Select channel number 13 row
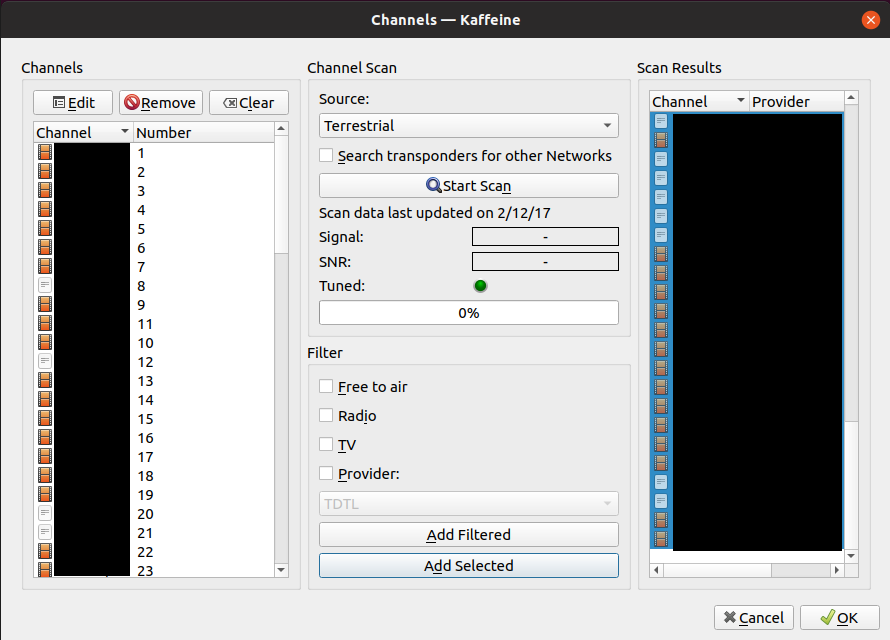This screenshot has width=890, height=640. (154, 380)
